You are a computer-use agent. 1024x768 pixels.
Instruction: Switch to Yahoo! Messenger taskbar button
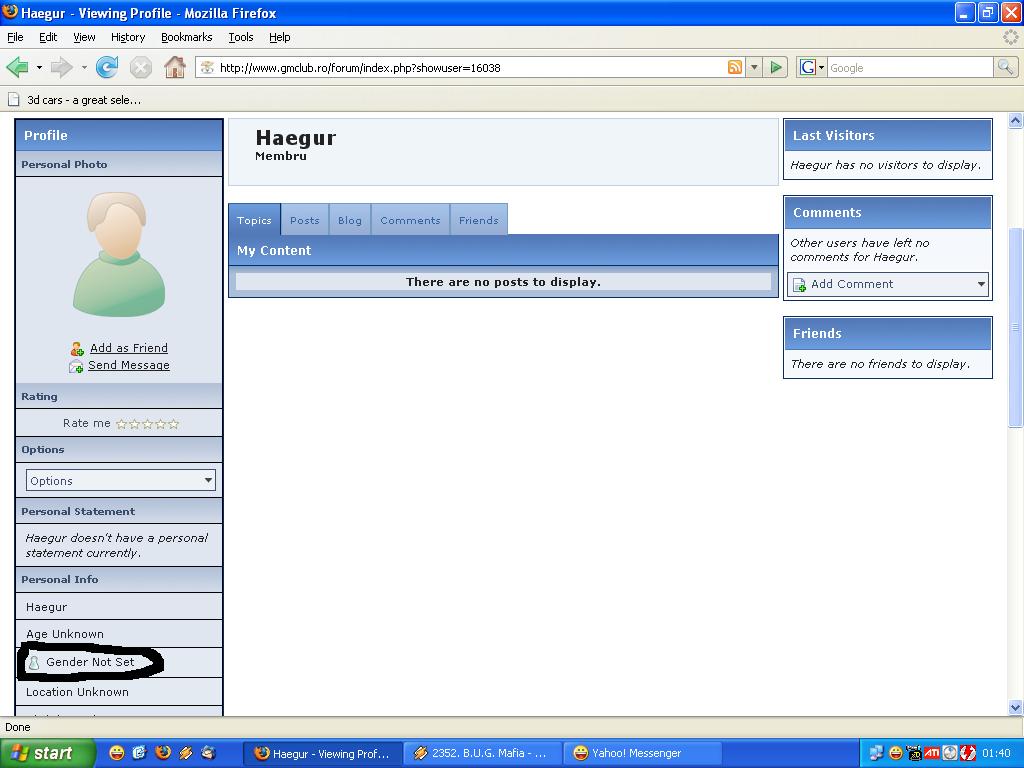tap(643, 754)
